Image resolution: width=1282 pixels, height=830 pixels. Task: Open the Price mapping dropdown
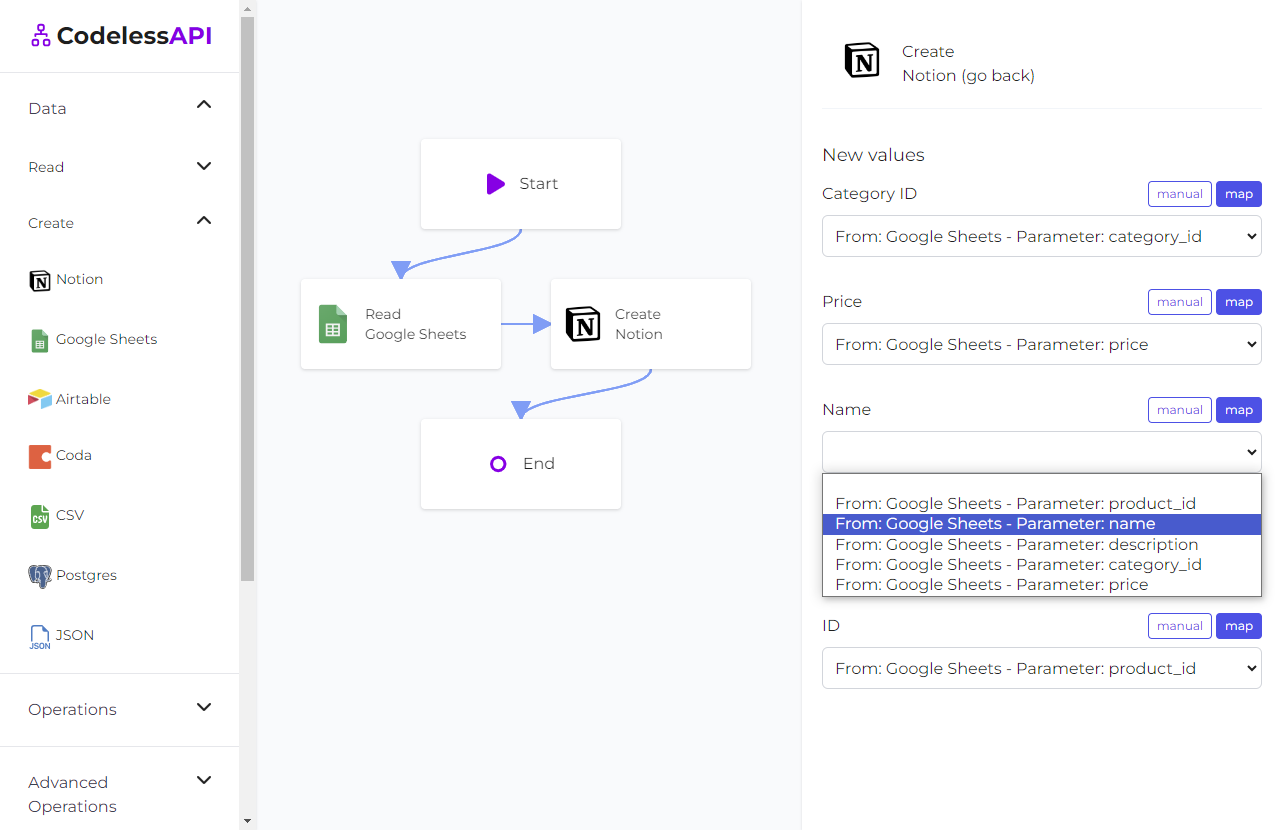1042,344
